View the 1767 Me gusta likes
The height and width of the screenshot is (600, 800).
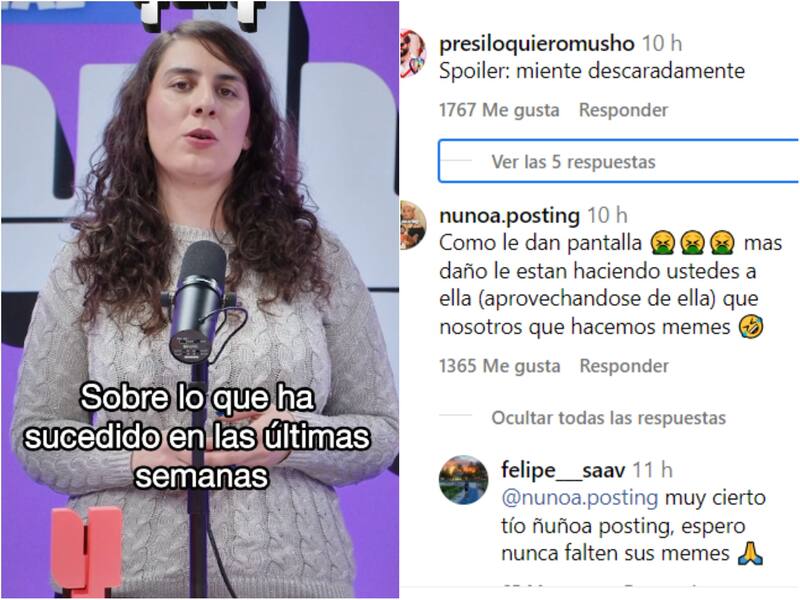click(x=499, y=110)
